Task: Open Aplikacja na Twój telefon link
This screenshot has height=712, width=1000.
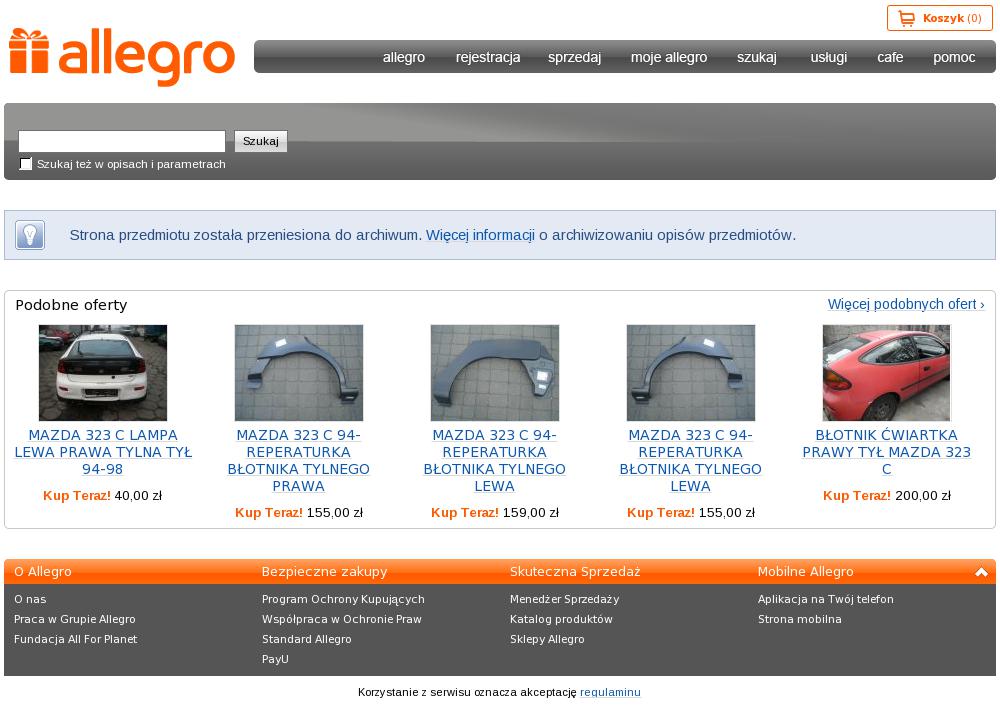Action: (826, 599)
